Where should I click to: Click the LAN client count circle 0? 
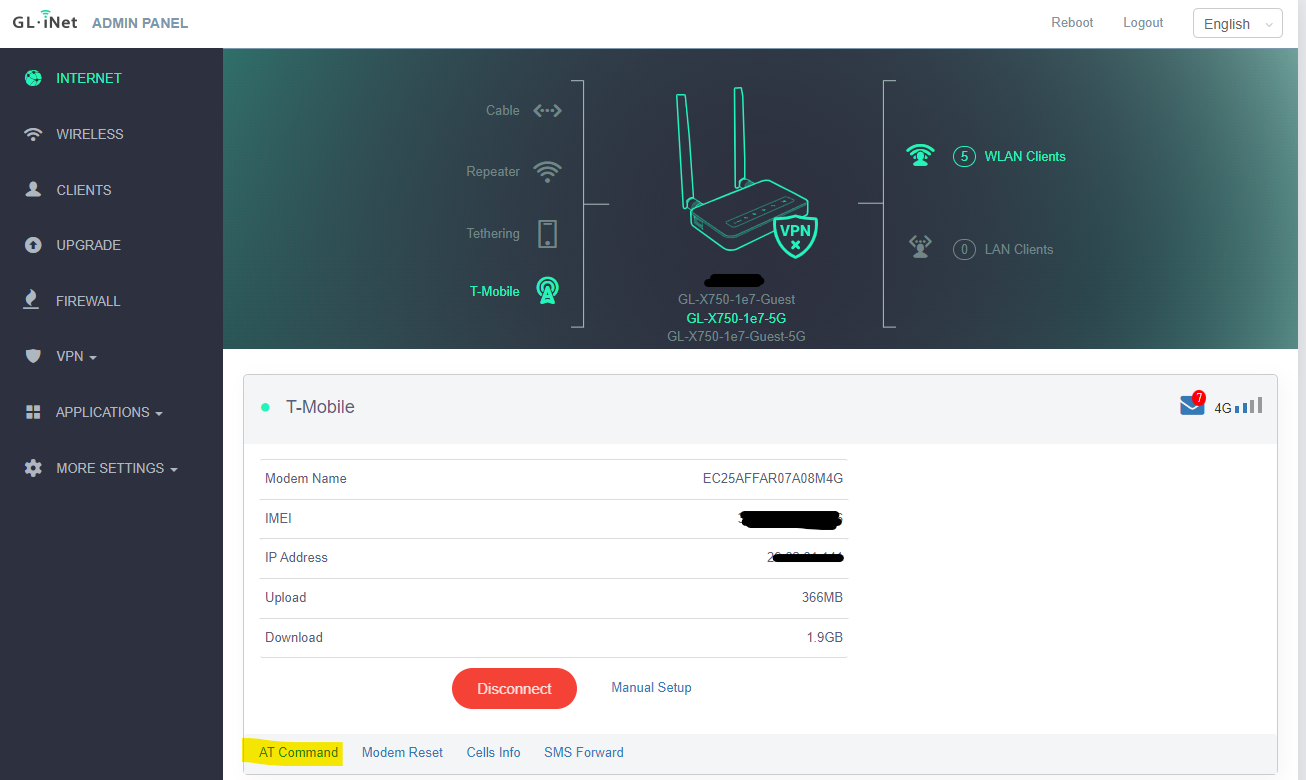coord(964,249)
